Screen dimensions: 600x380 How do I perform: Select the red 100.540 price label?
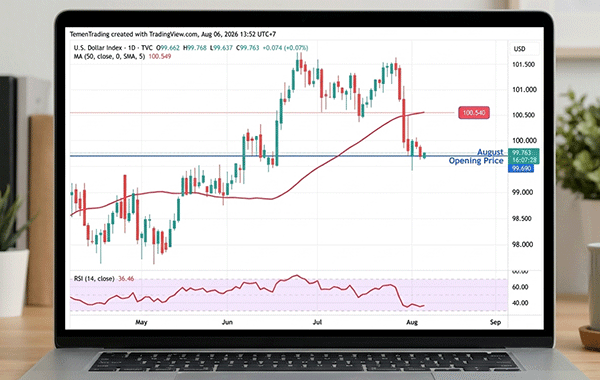click(x=474, y=113)
